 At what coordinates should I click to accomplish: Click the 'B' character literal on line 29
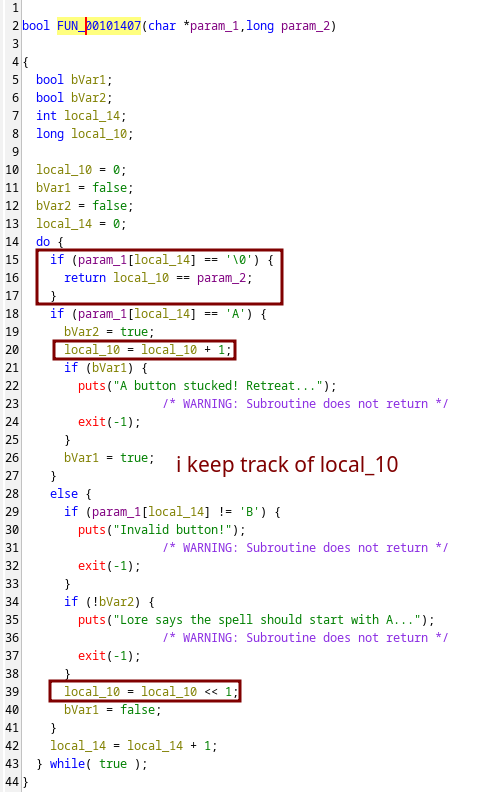pyautogui.click(x=250, y=512)
